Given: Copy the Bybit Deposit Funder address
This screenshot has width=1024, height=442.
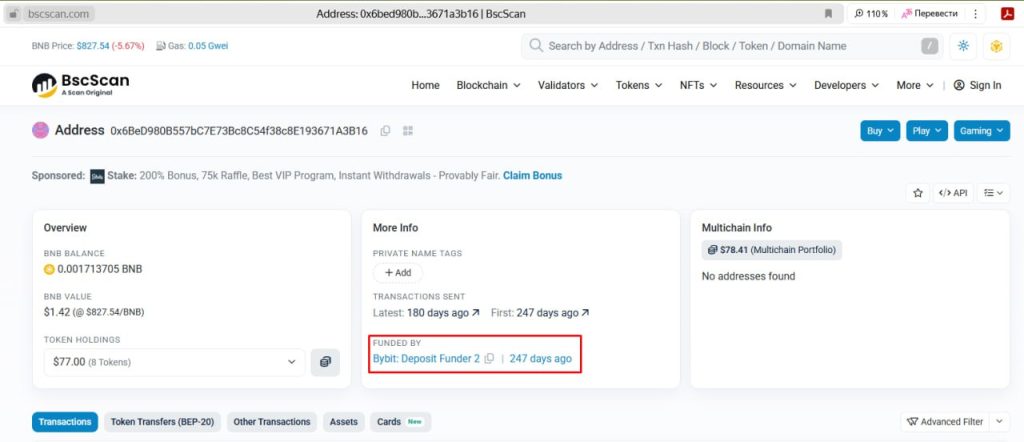Looking at the screenshot, I should click(x=489, y=359).
